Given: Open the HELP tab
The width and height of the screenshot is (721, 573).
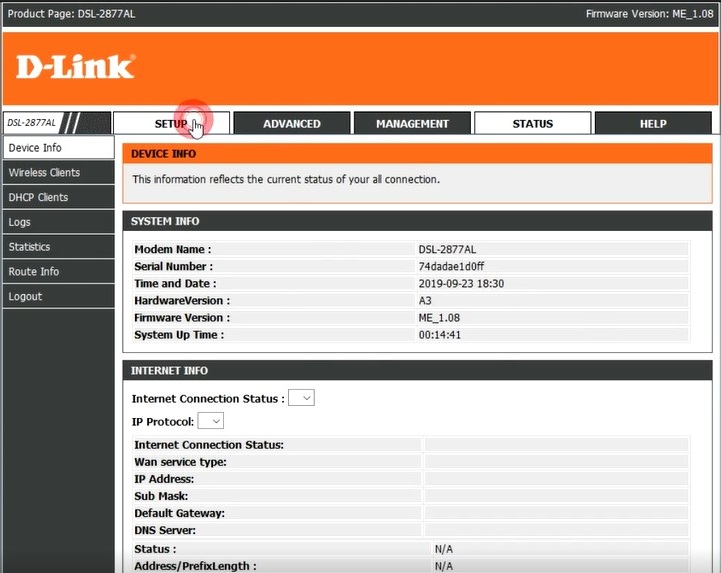Looking at the screenshot, I should coord(653,123).
